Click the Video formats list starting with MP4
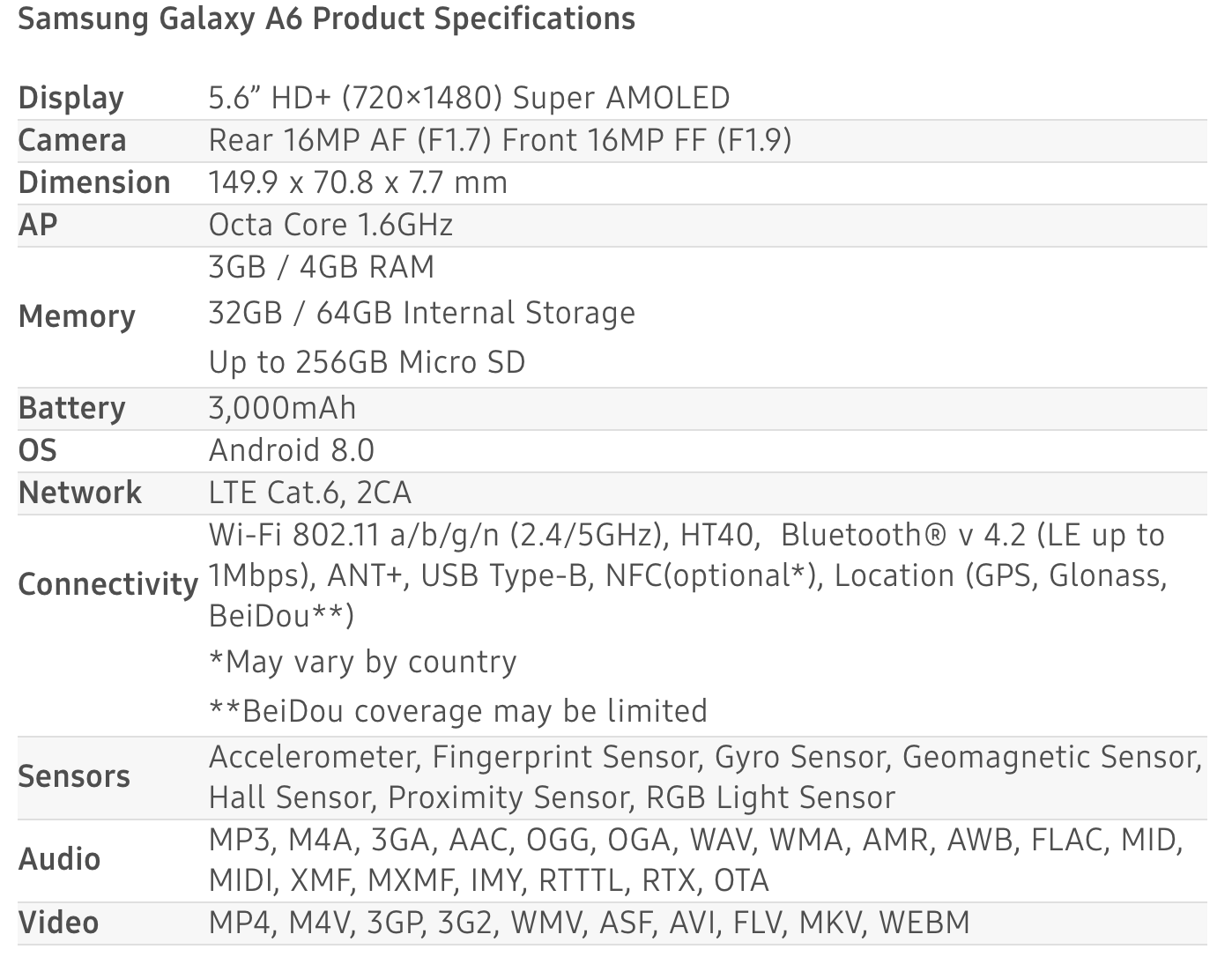The image size is (1232, 964). [590, 923]
